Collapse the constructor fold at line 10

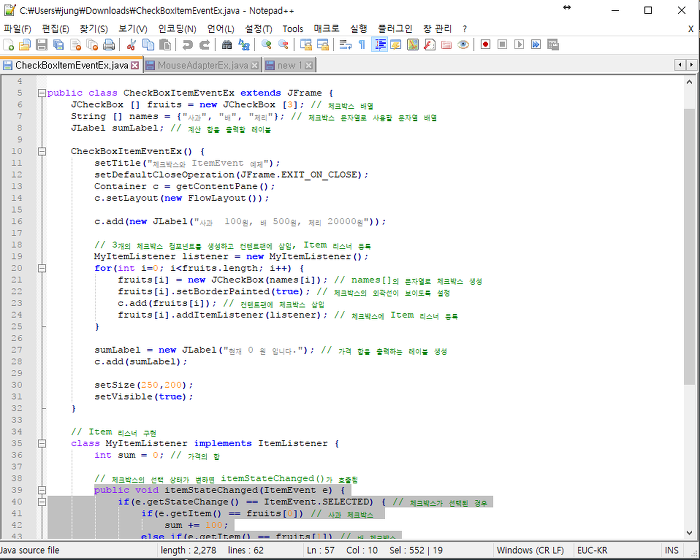(42, 151)
